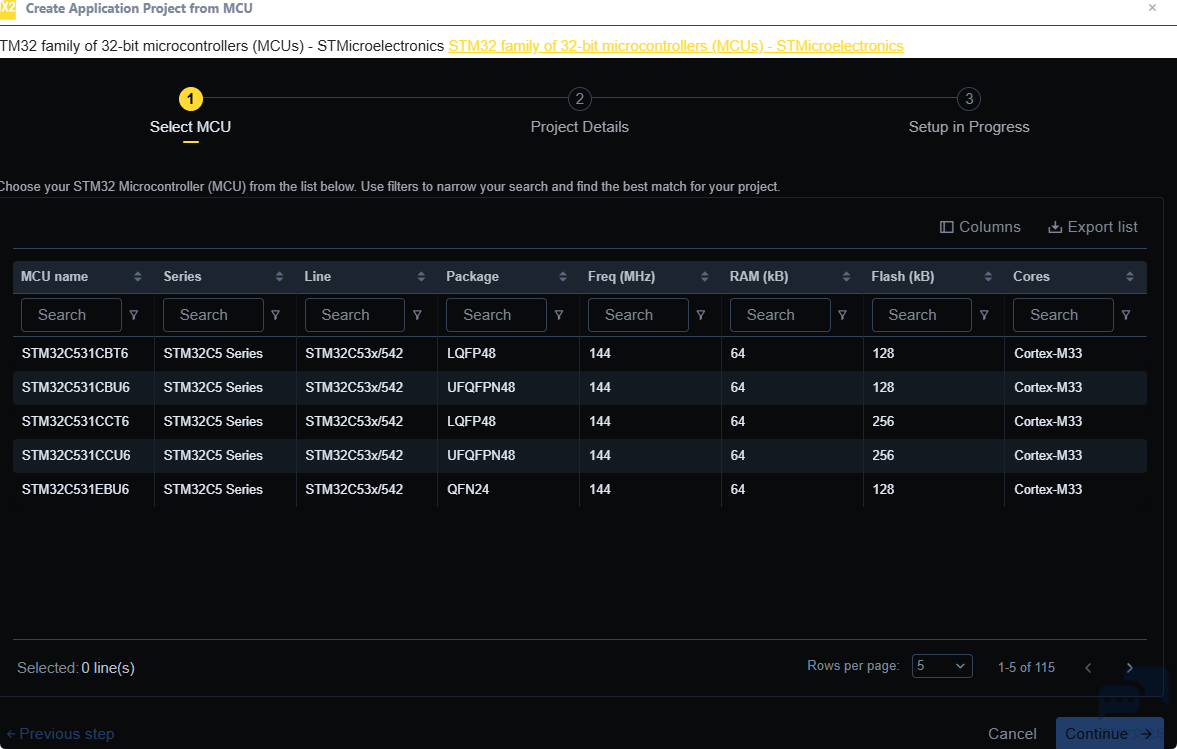Image resolution: width=1177 pixels, height=749 pixels.
Task: Focus the Flash (kB) search field
Action: pos(922,315)
